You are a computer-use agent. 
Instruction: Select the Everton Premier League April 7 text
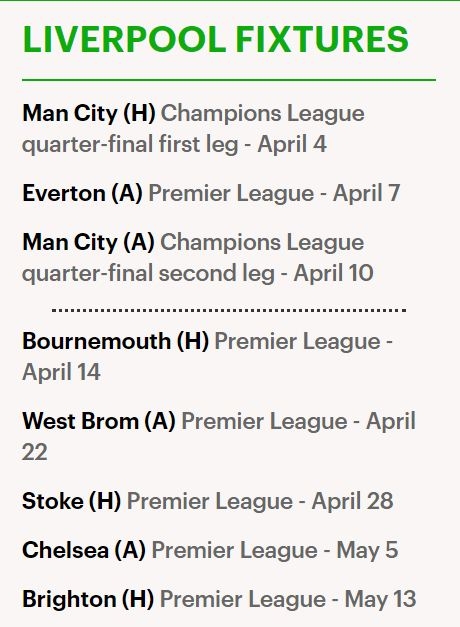[x=274, y=194]
